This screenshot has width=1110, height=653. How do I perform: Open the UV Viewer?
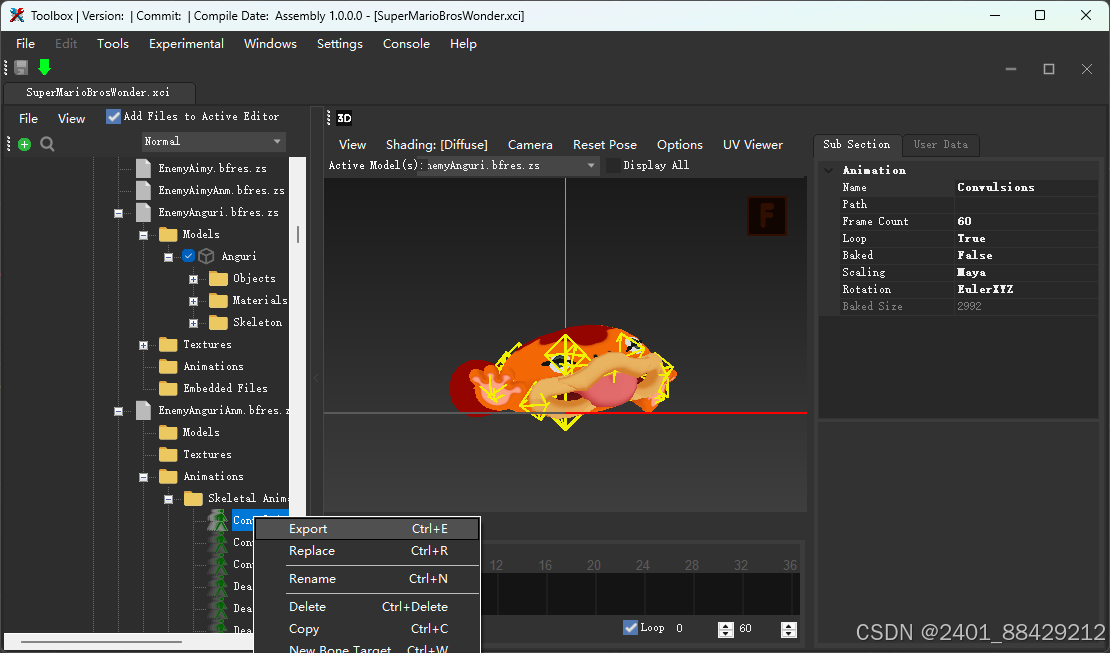coord(753,144)
